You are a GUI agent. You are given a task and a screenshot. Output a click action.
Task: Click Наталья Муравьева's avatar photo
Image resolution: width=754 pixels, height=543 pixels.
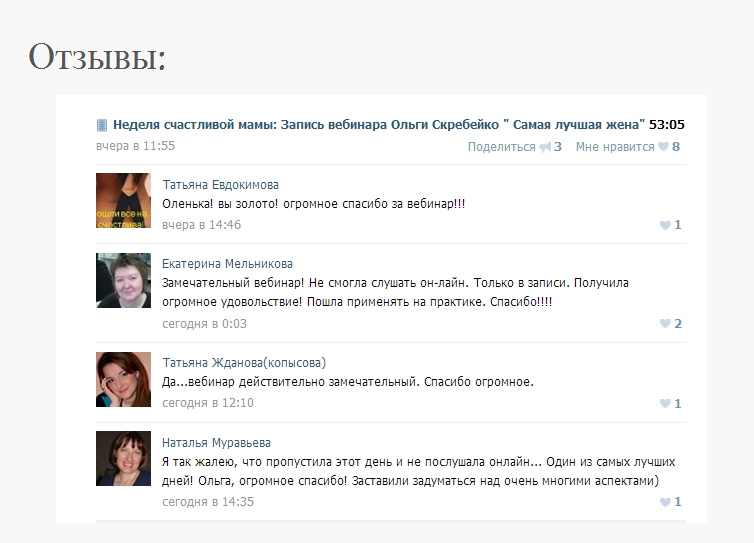point(124,458)
